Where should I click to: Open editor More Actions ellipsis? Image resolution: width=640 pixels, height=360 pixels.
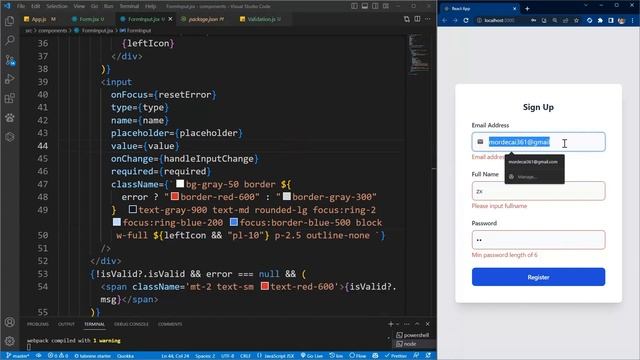pos(427,19)
